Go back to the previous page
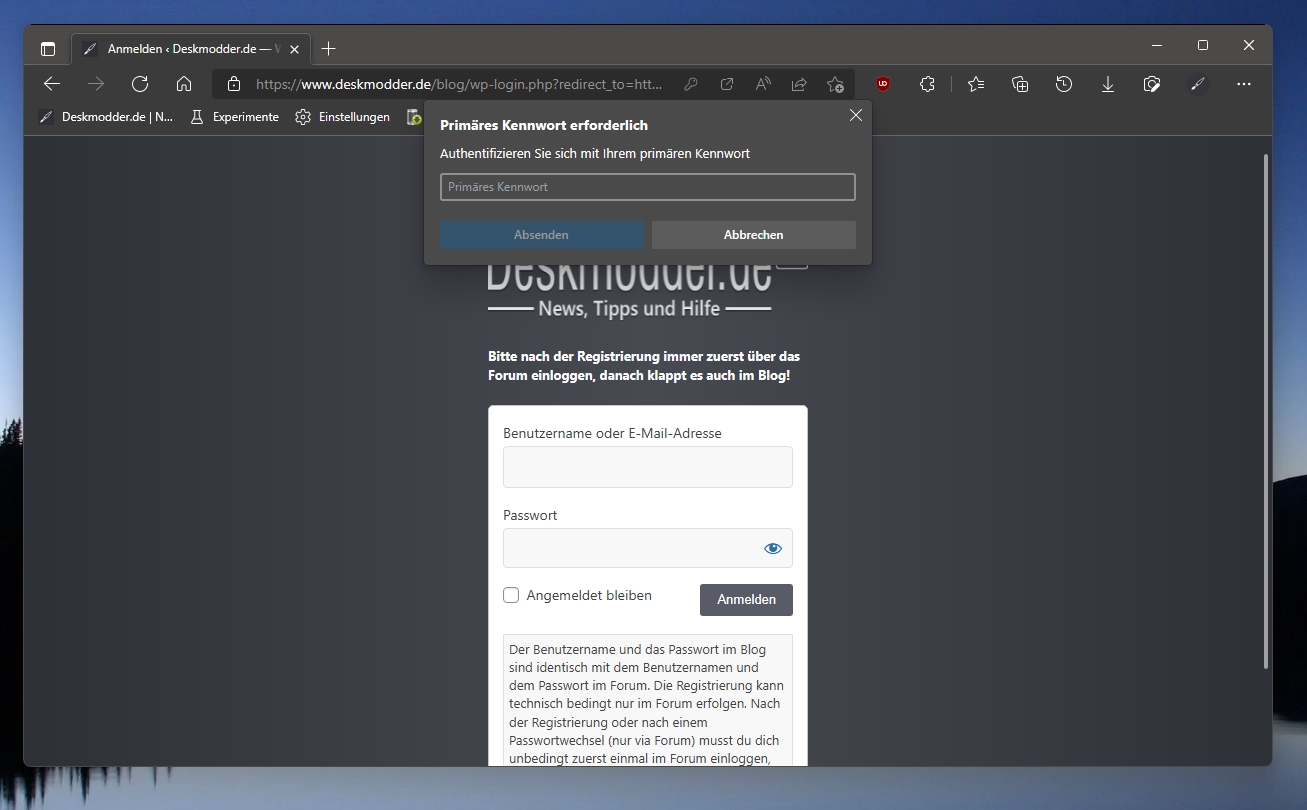The height and width of the screenshot is (810, 1307). tap(52, 84)
